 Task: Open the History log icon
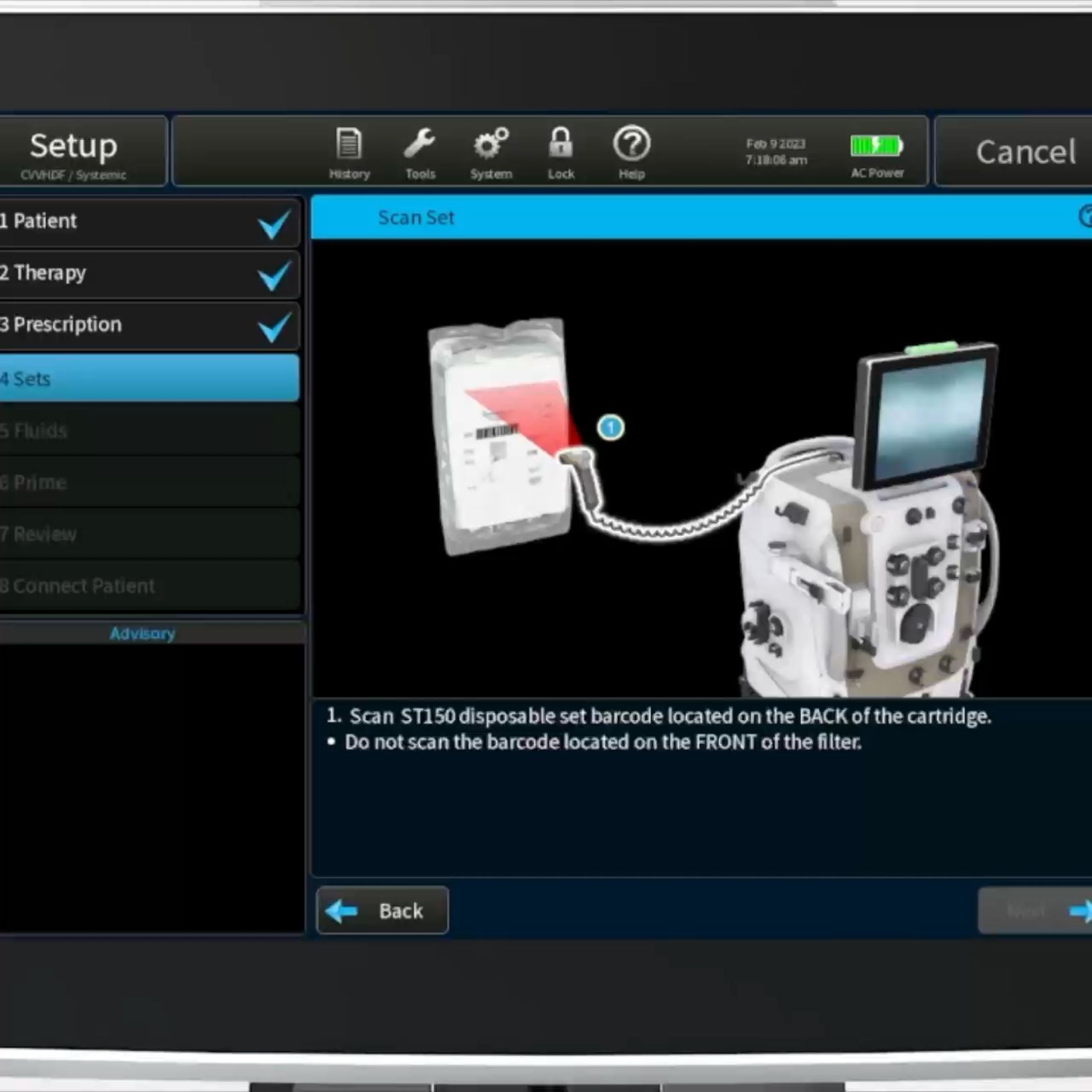(x=349, y=153)
